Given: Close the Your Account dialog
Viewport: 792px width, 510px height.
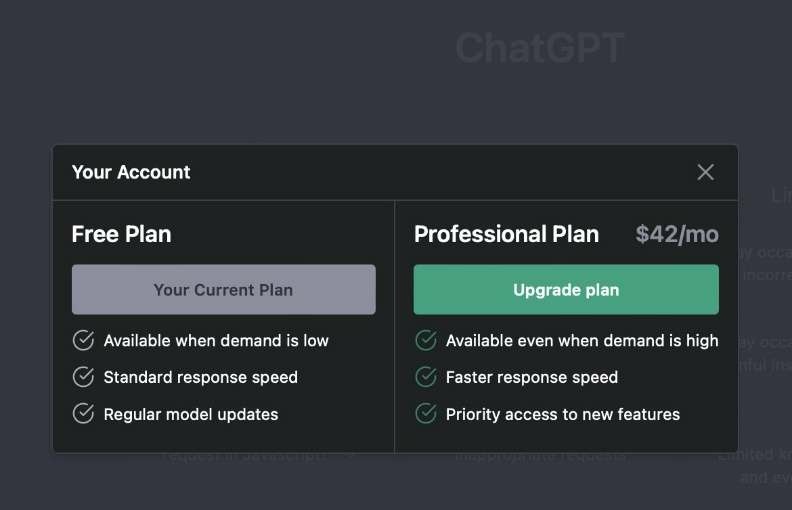Looking at the screenshot, I should 706,172.
